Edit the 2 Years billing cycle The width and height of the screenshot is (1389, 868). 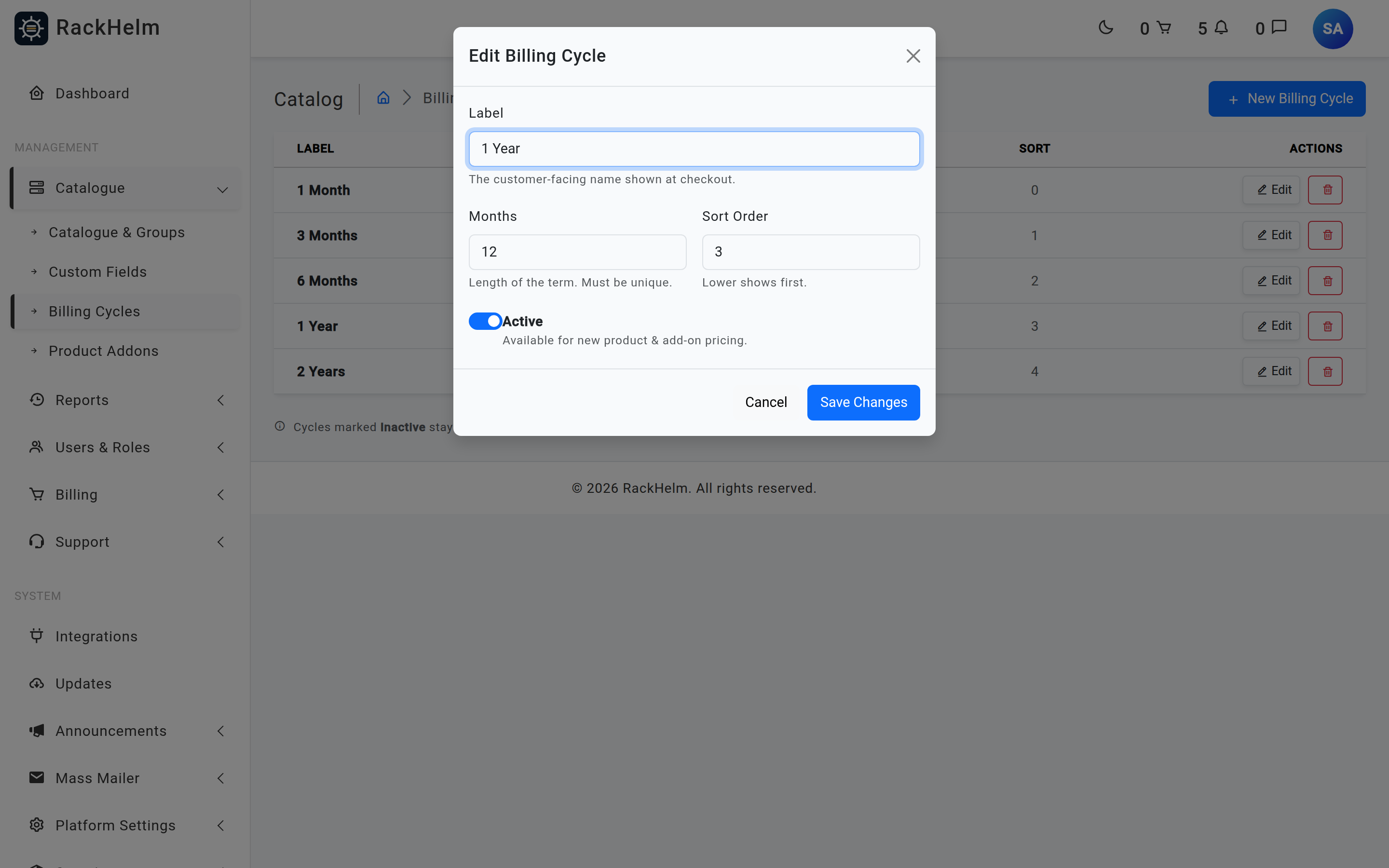point(1271,371)
